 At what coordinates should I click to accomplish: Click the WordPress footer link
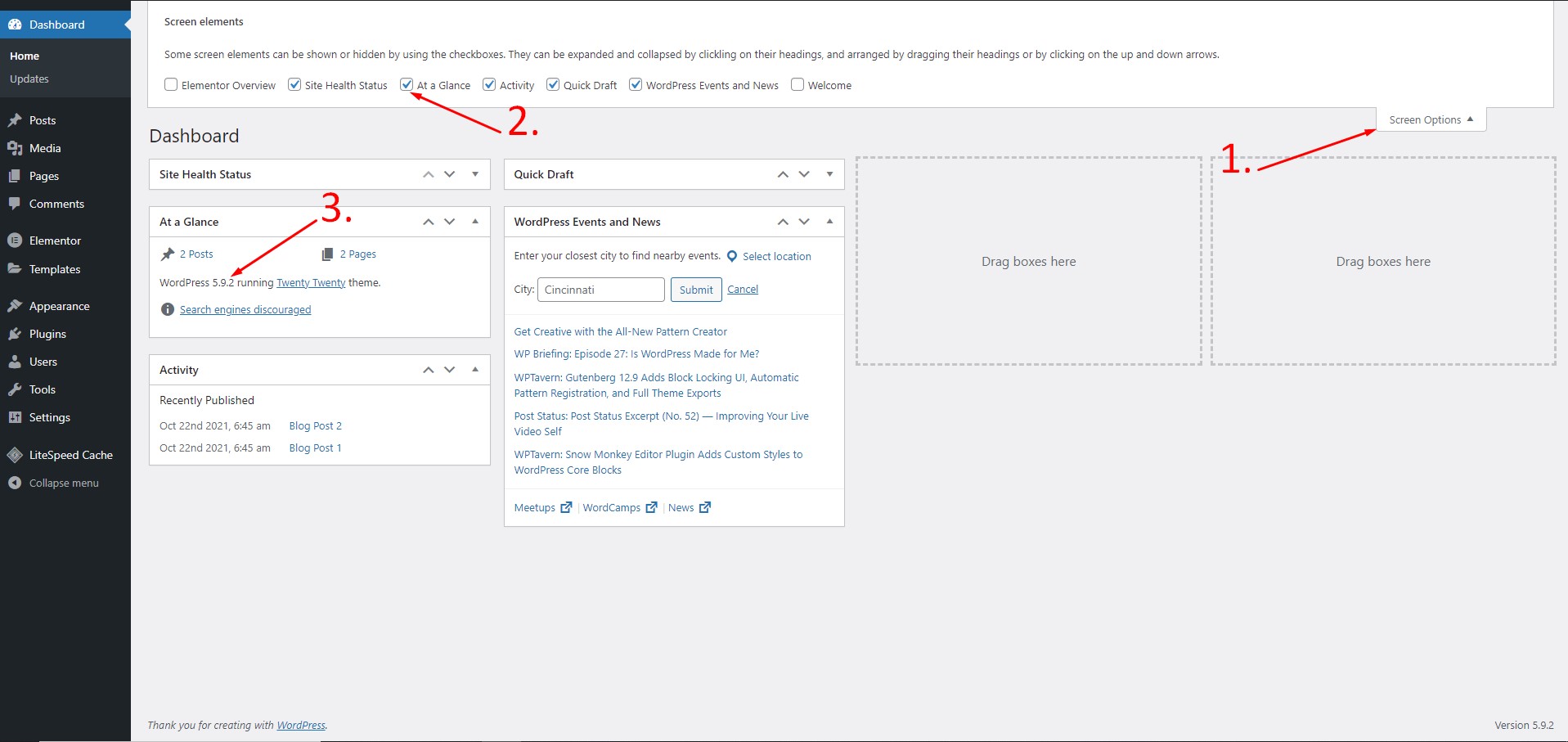point(301,726)
